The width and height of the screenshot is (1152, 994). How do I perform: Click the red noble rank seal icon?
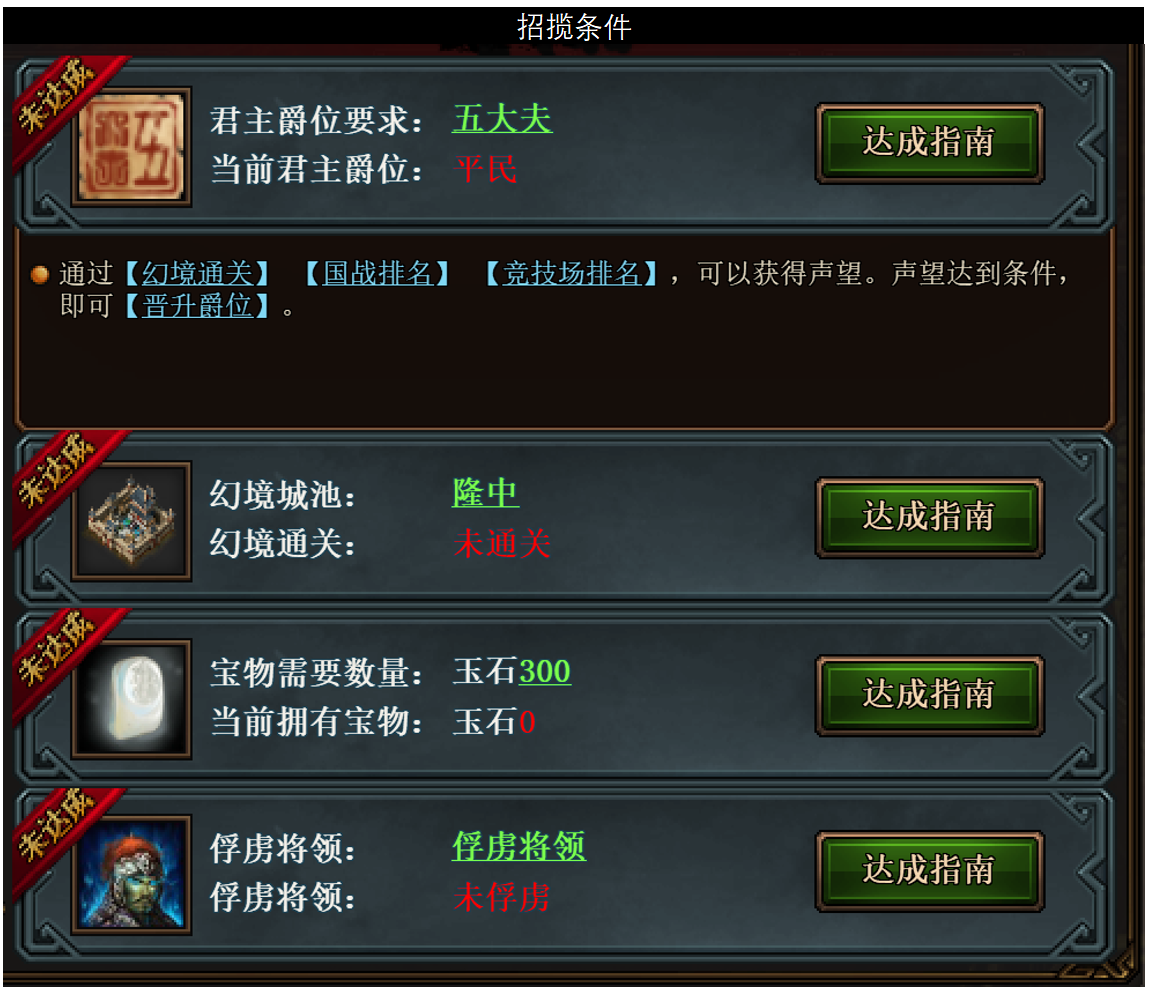click(x=132, y=146)
